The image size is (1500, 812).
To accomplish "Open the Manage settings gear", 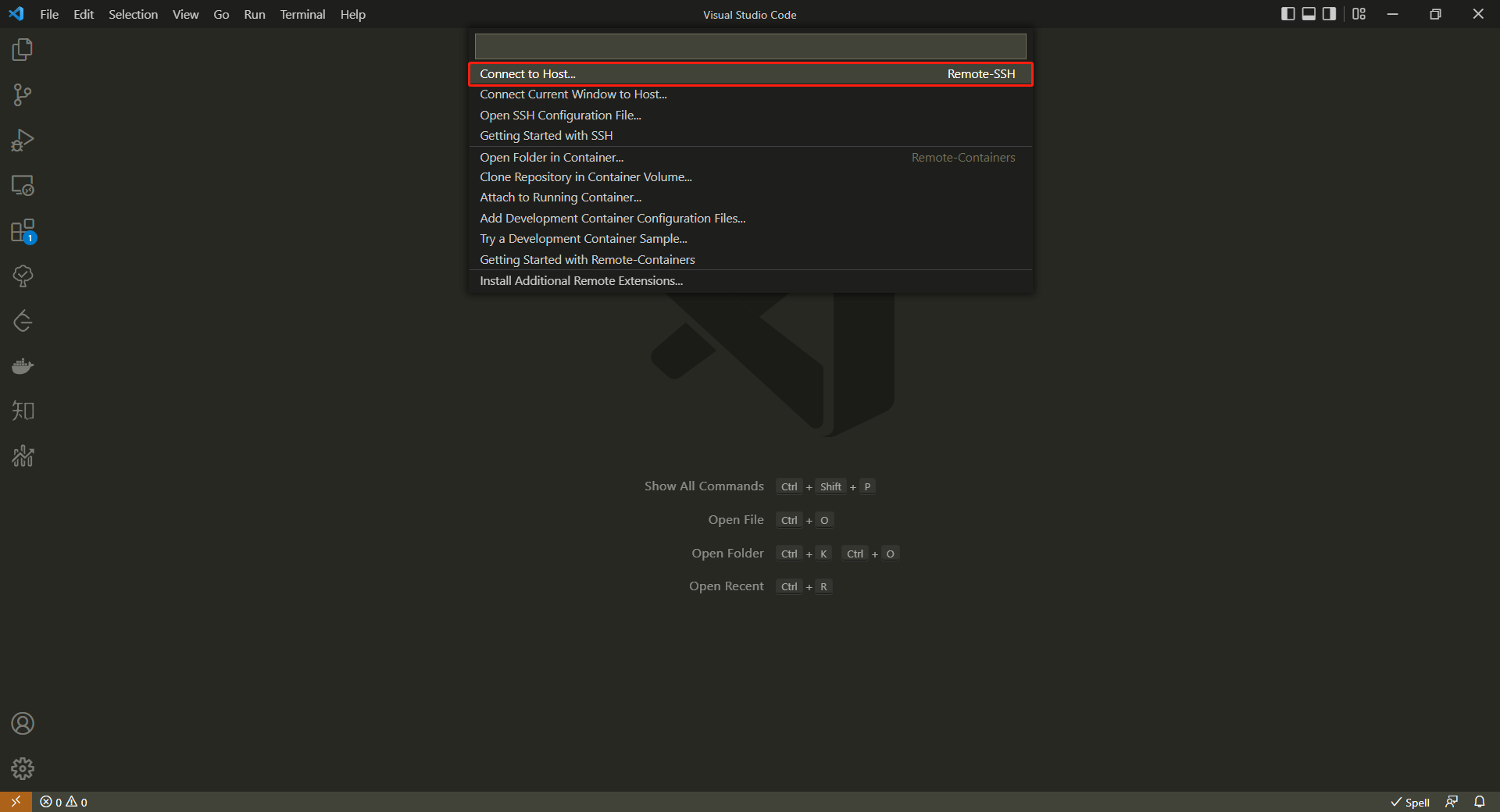I will click(23, 769).
